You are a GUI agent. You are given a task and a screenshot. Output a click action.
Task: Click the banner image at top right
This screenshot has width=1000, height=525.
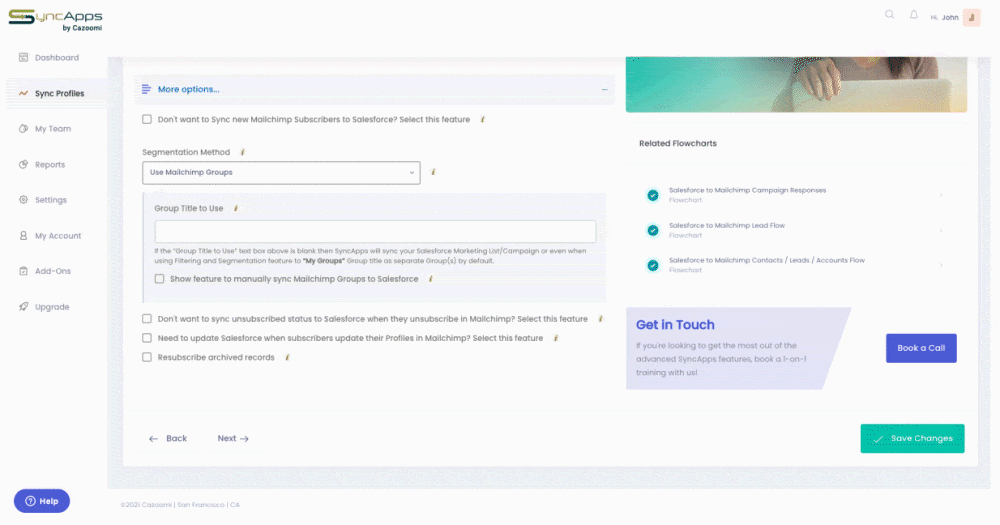pos(796,84)
